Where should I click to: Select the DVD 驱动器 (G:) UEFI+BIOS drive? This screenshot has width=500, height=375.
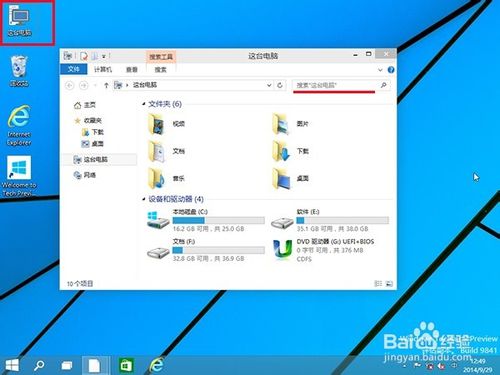(x=323, y=250)
